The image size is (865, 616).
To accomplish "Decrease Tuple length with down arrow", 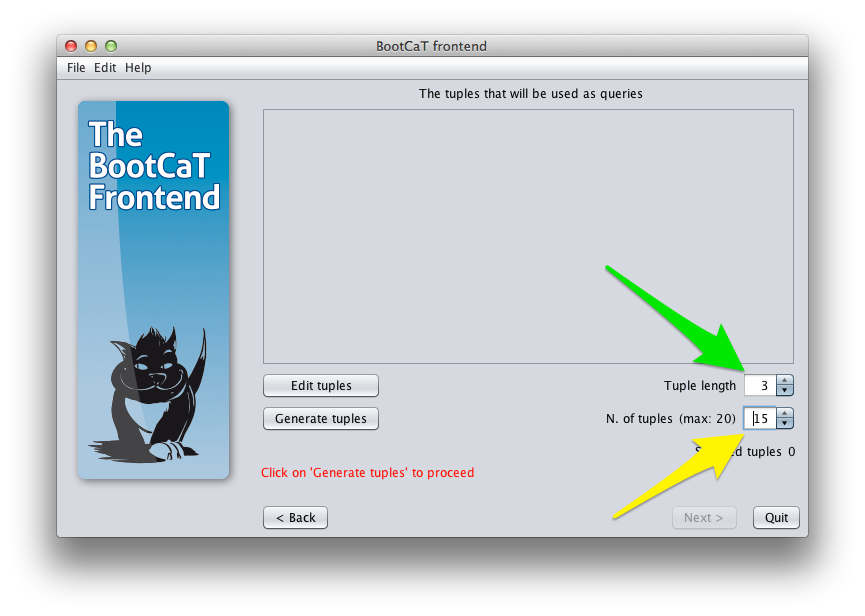I will pos(784,390).
